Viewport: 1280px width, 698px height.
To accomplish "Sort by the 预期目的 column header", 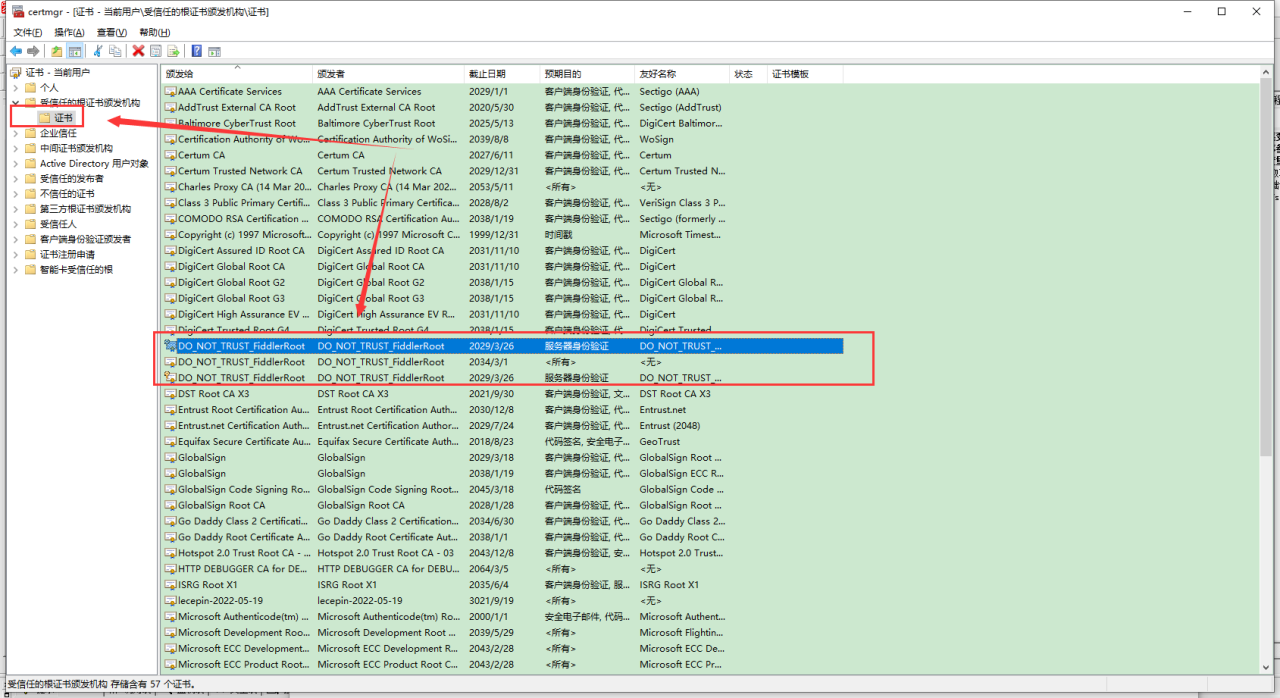I will [x=587, y=74].
